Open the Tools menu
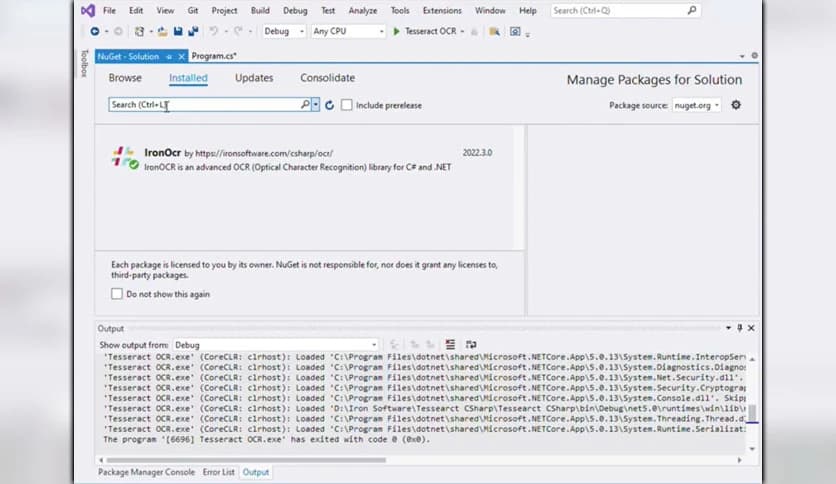The image size is (836, 484). click(x=400, y=10)
